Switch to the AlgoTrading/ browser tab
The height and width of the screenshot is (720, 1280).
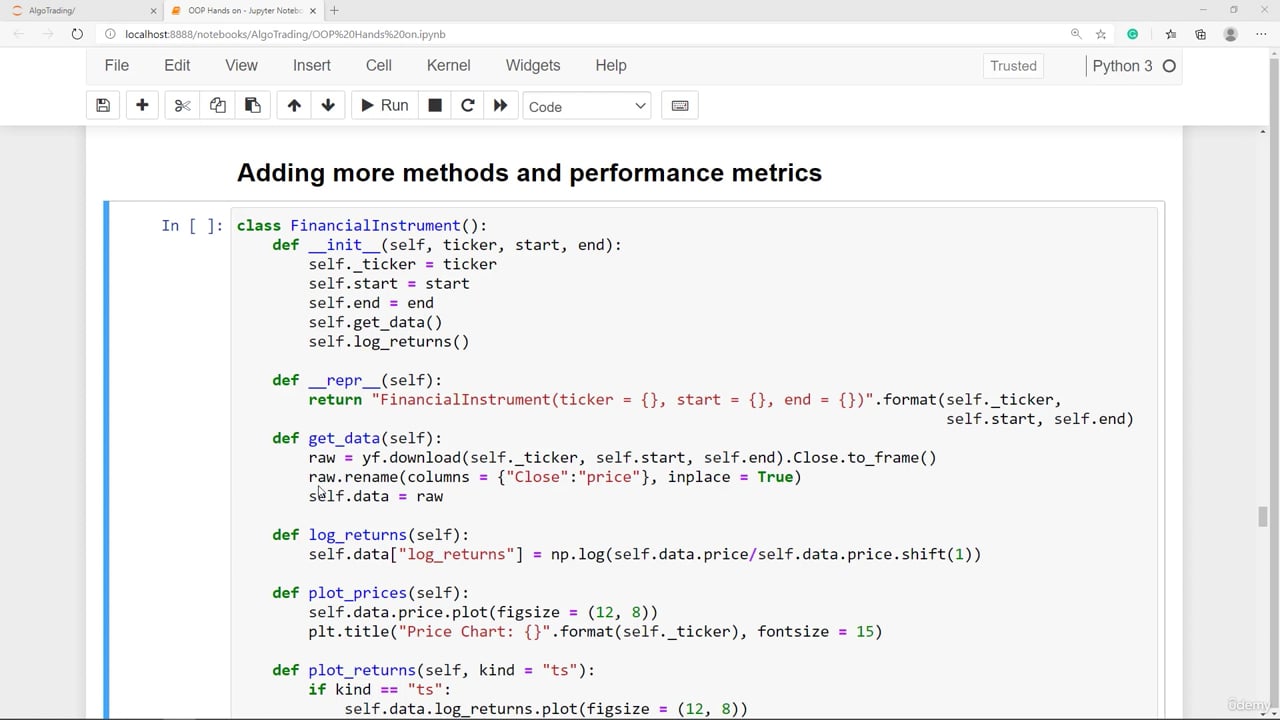pyautogui.click(x=82, y=10)
